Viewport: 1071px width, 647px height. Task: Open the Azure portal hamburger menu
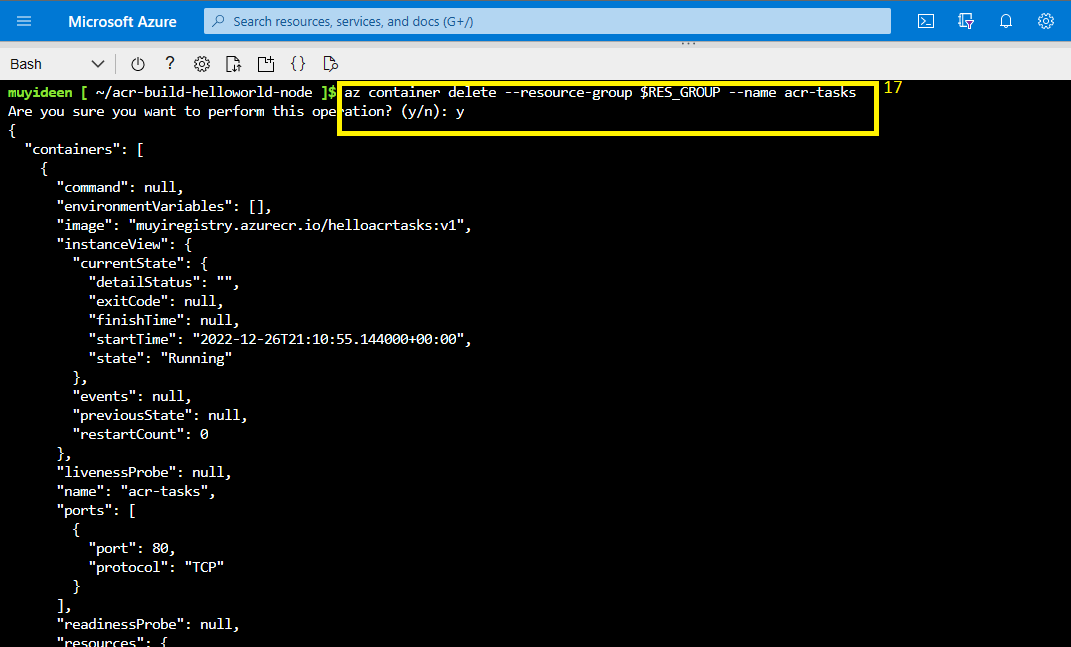[24, 21]
